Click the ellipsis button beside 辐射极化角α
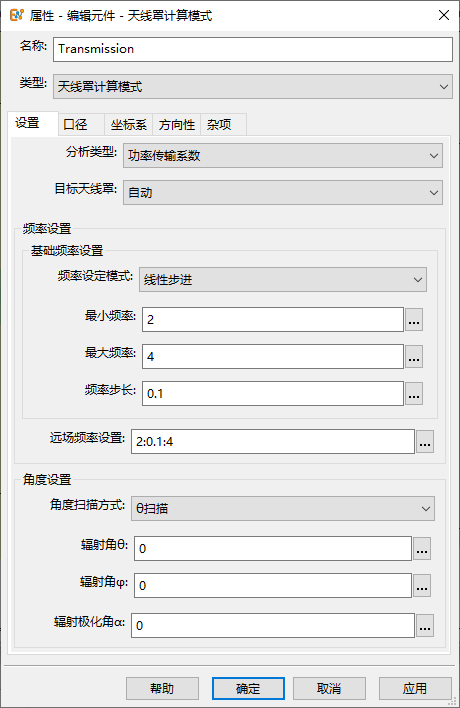Screen dimensions: 460x708 click(x=425, y=625)
